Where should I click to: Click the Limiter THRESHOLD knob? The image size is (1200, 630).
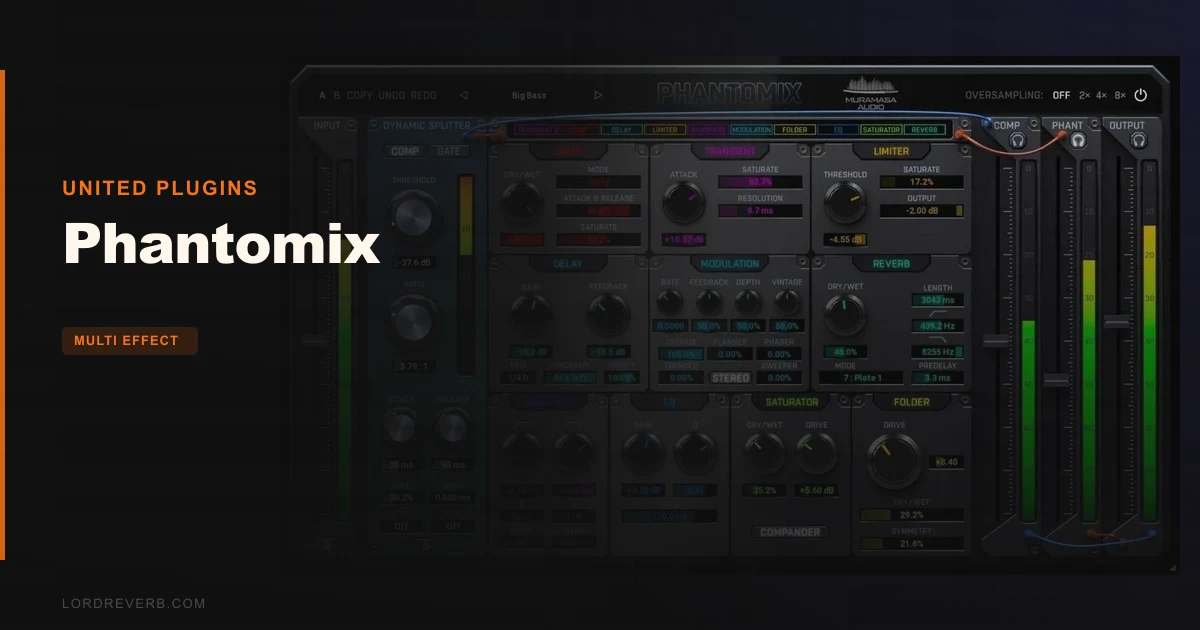click(846, 204)
